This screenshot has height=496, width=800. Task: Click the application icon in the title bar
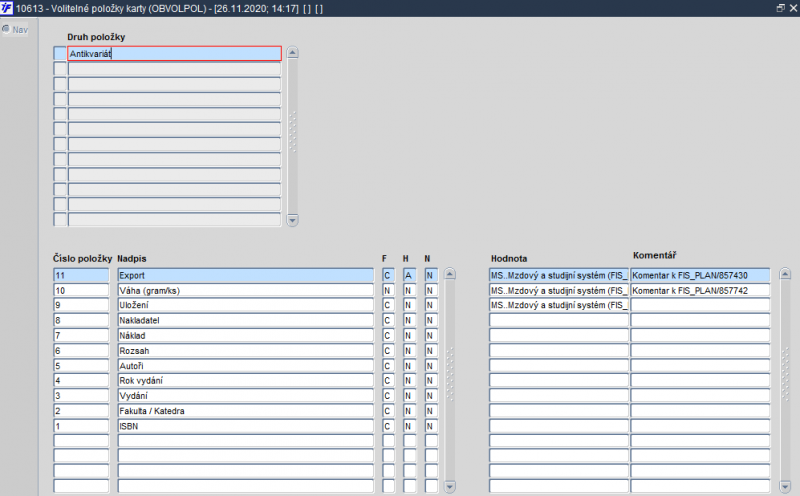point(7,8)
